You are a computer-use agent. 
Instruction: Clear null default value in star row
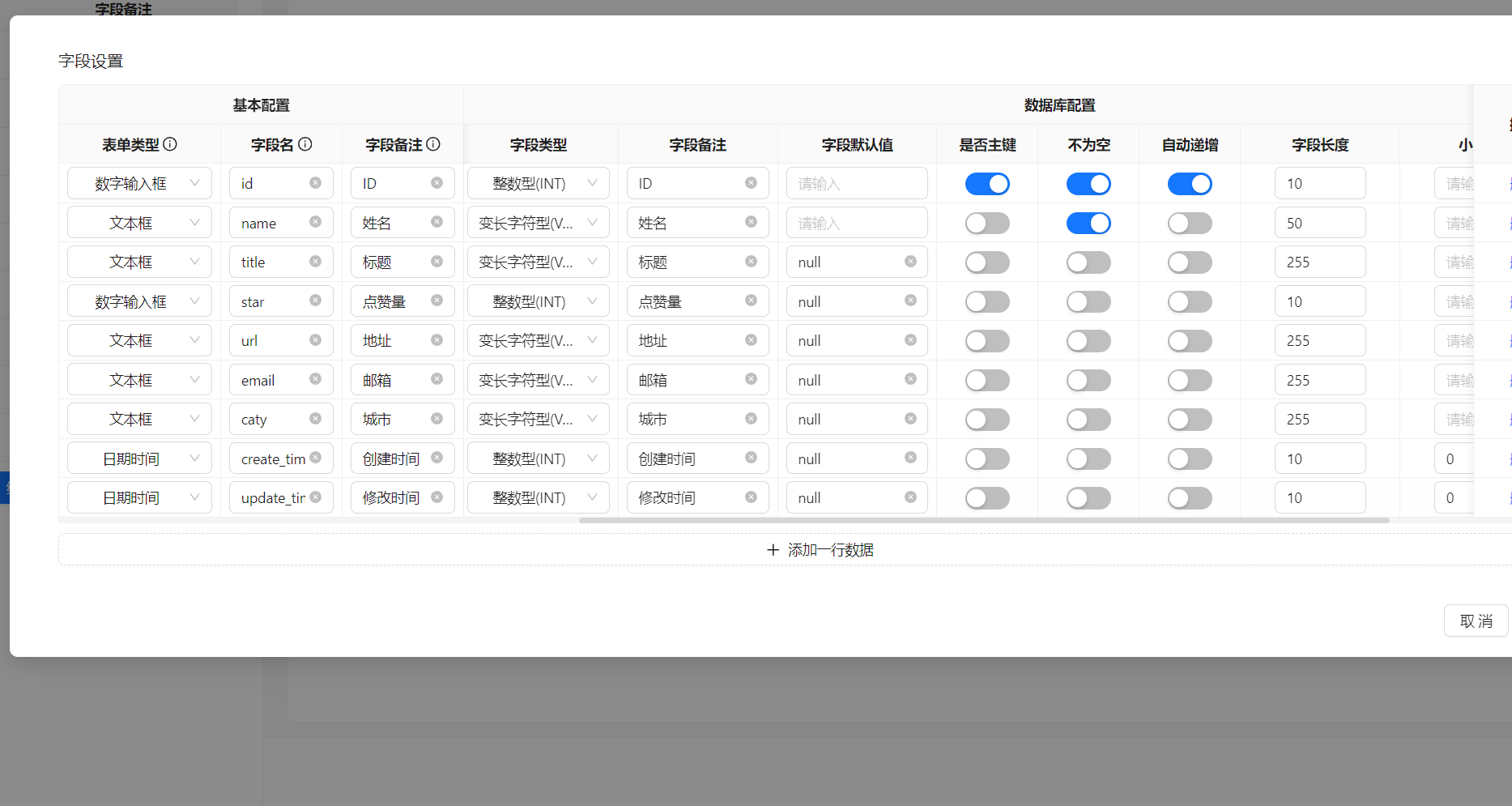click(910, 301)
